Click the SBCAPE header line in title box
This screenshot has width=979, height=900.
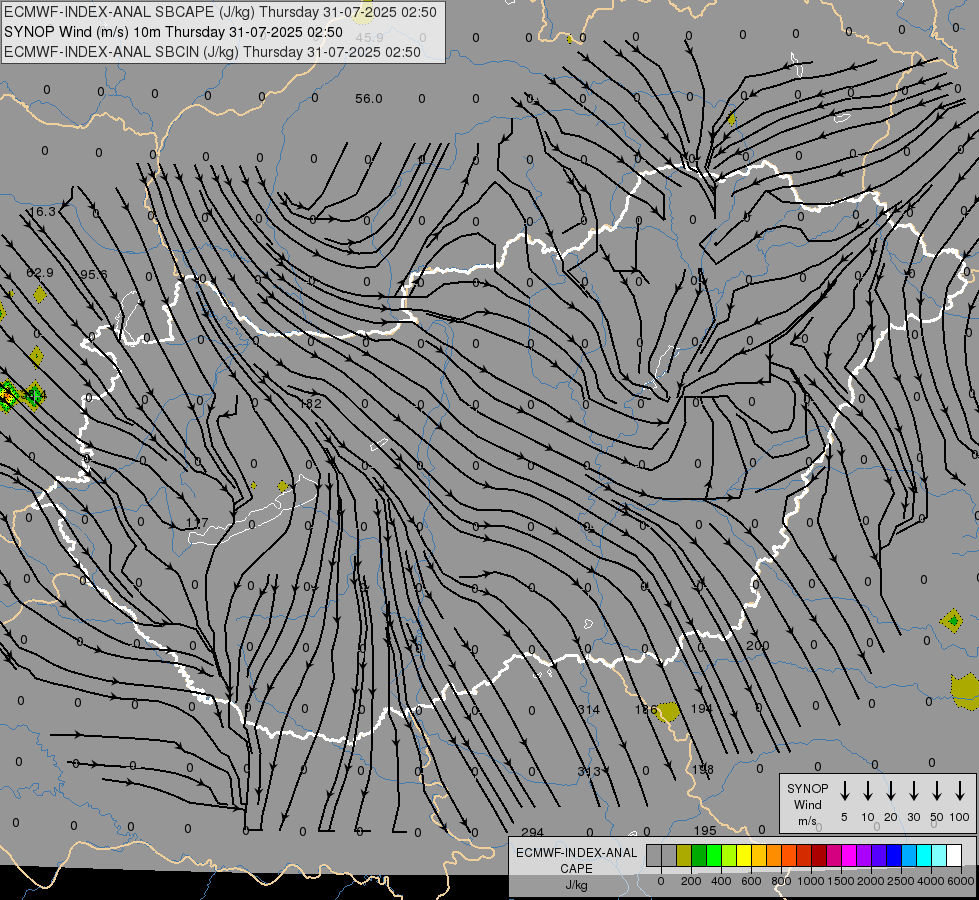[220, 12]
